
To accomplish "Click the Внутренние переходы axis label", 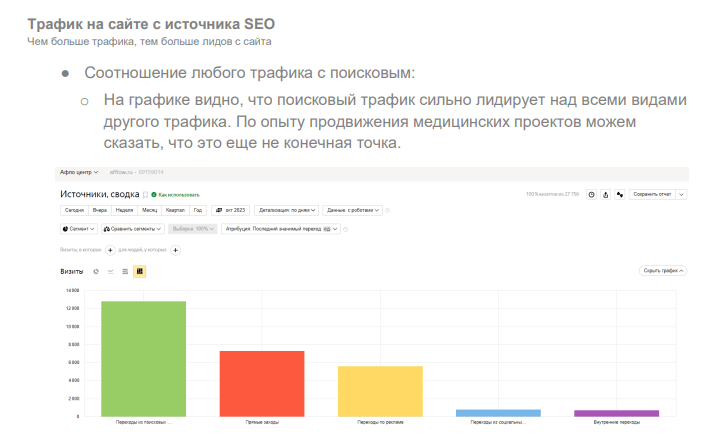I will coord(617,422).
